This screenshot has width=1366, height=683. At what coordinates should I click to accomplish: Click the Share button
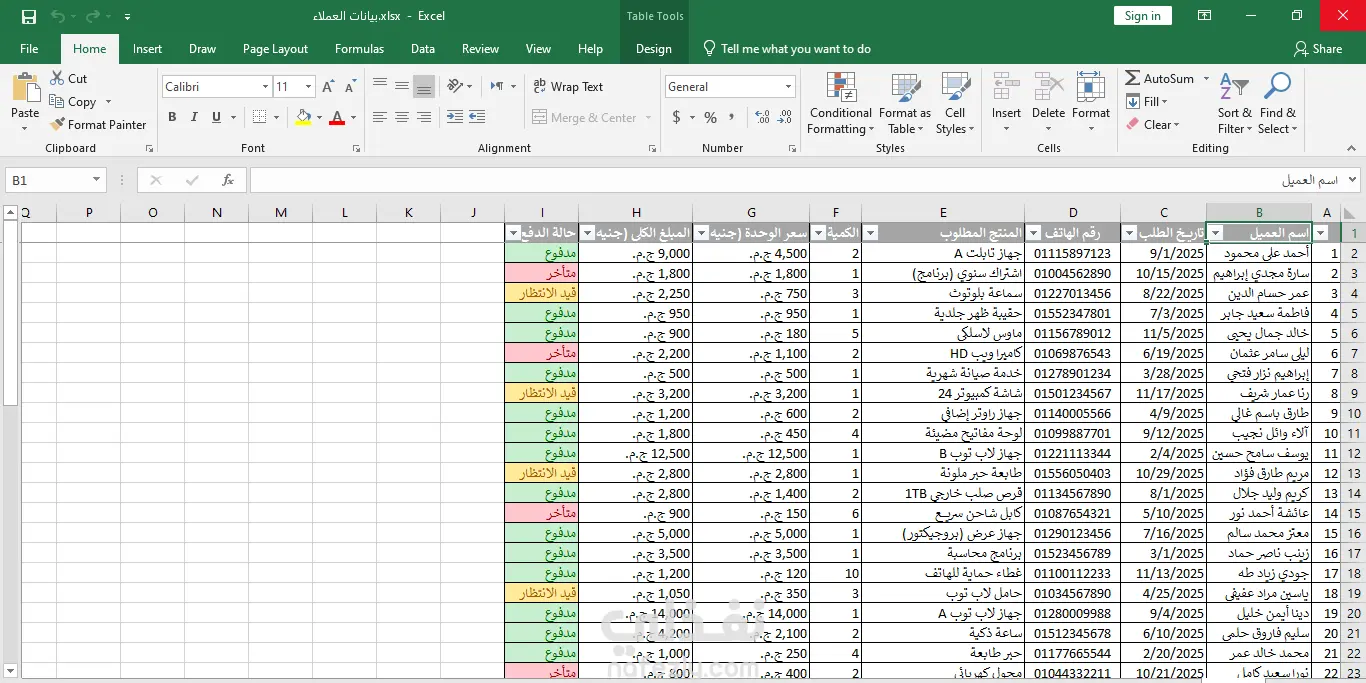[1318, 49]
